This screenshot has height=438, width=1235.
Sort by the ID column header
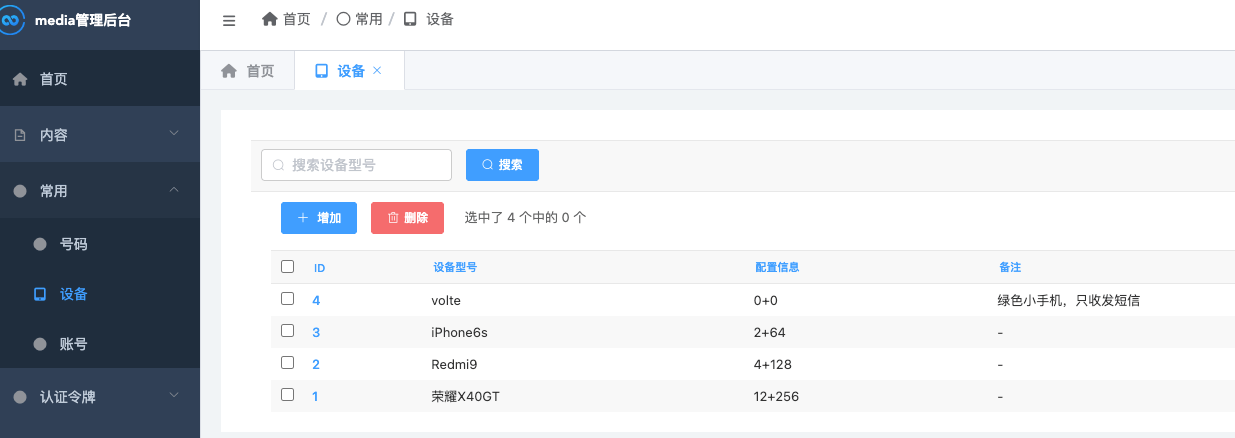320,268
